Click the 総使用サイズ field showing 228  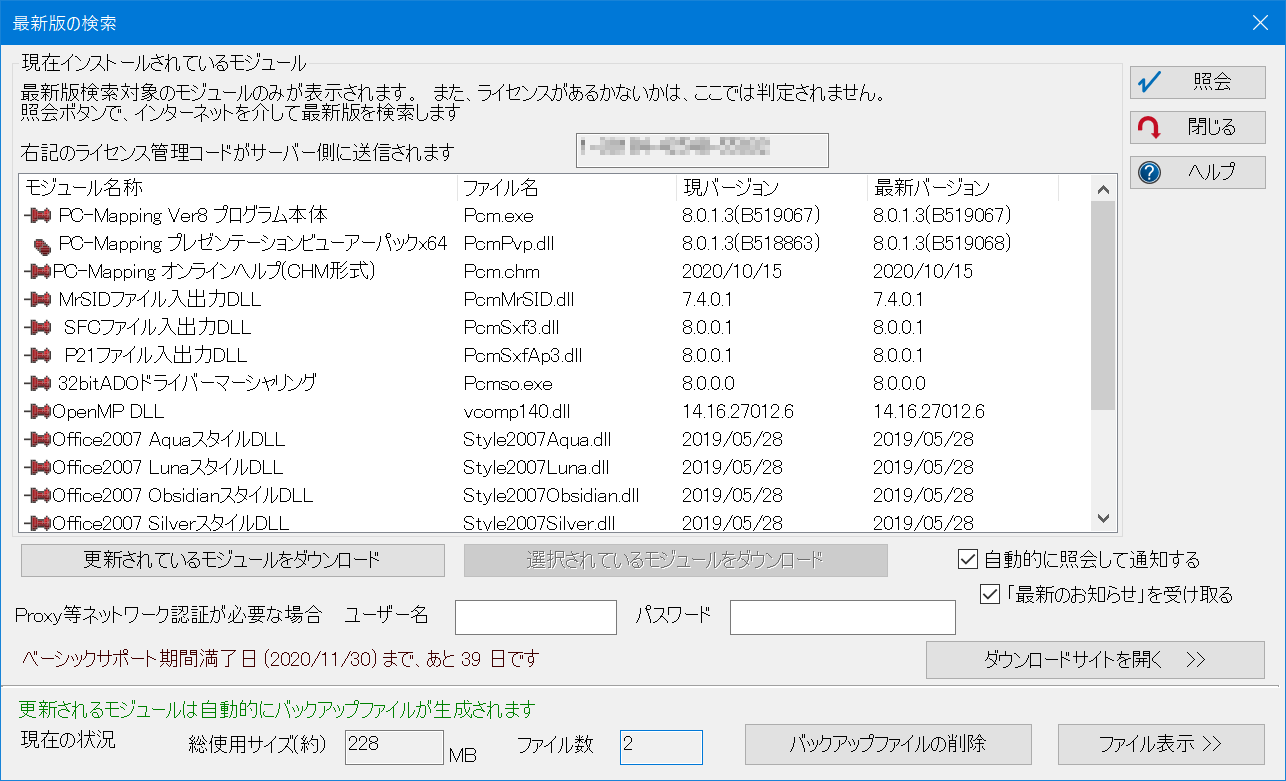coord(394,747)
